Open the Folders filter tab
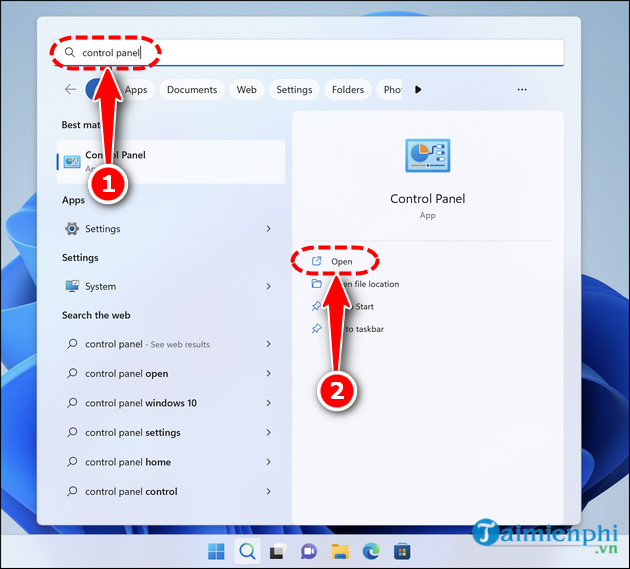 tap(348, 90)
